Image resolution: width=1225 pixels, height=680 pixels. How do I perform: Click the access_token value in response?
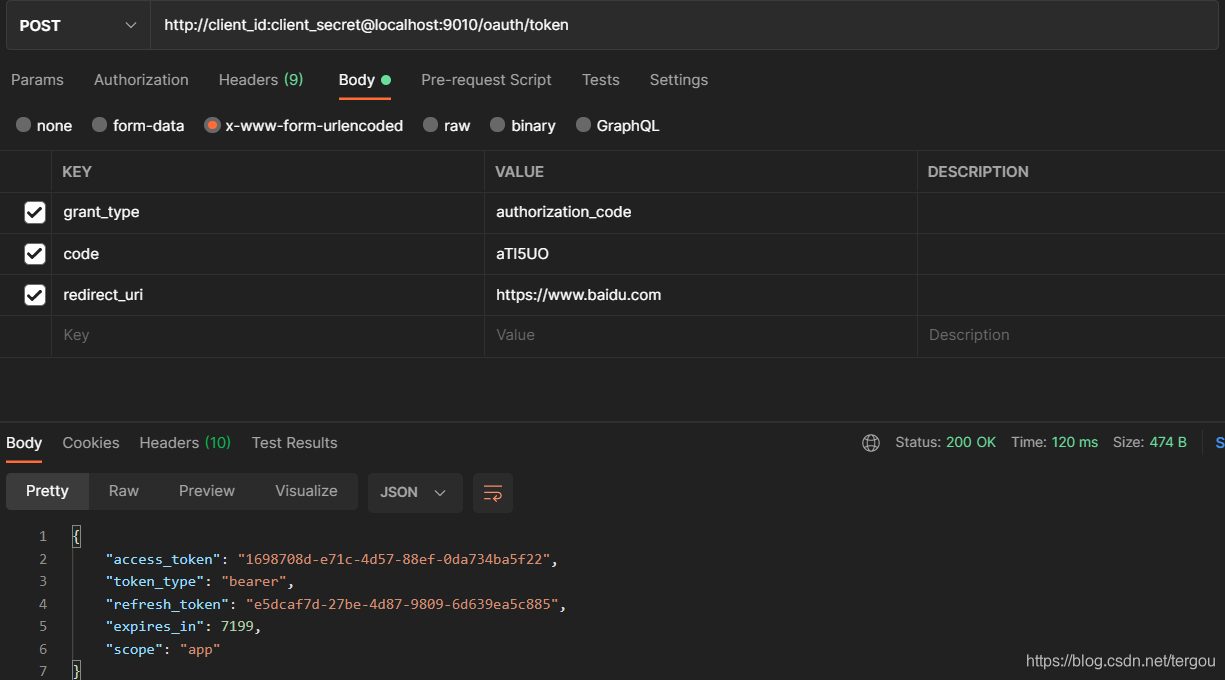pos(396,559)
